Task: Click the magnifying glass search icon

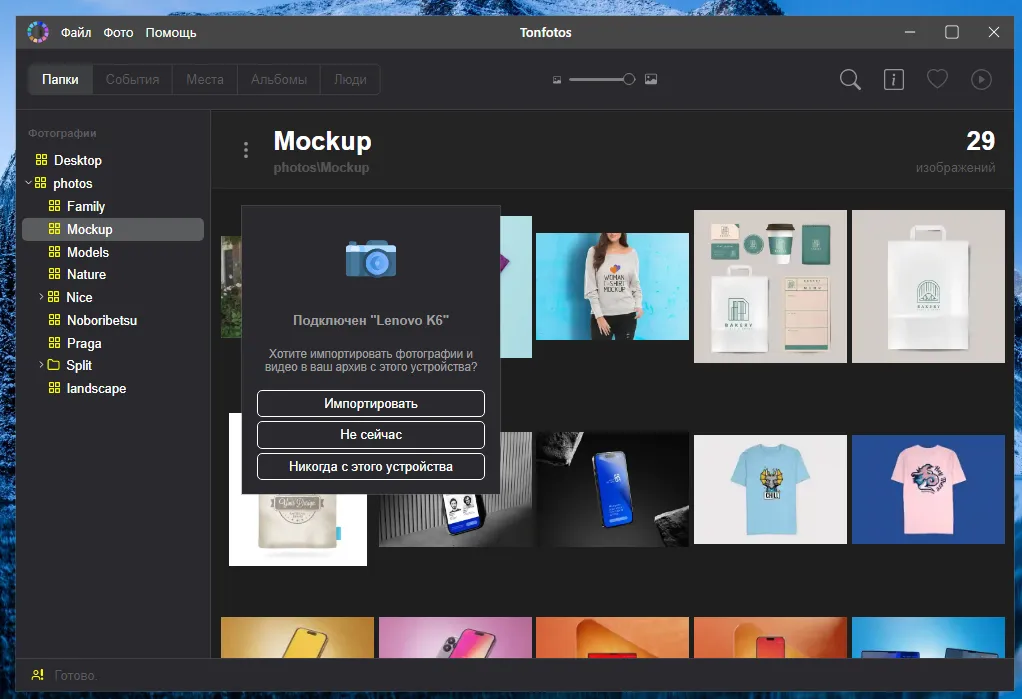Action: pos(850,80)
